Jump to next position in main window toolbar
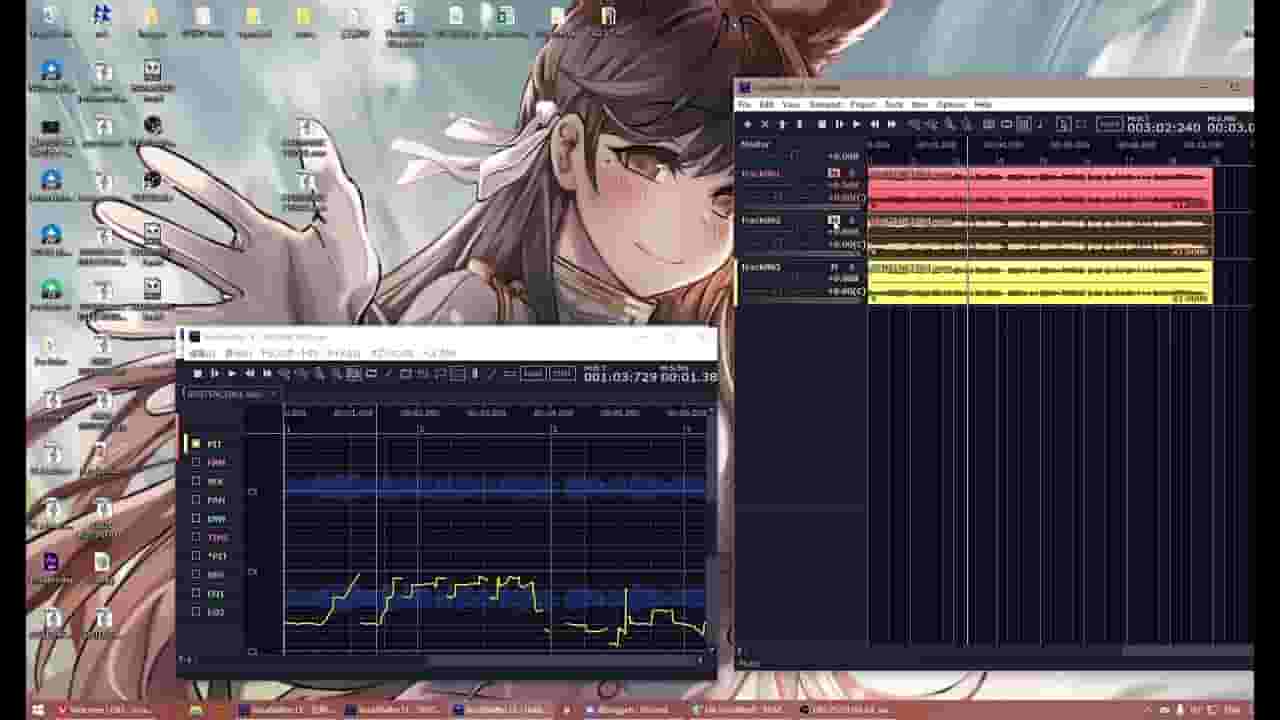 point(892,125)
